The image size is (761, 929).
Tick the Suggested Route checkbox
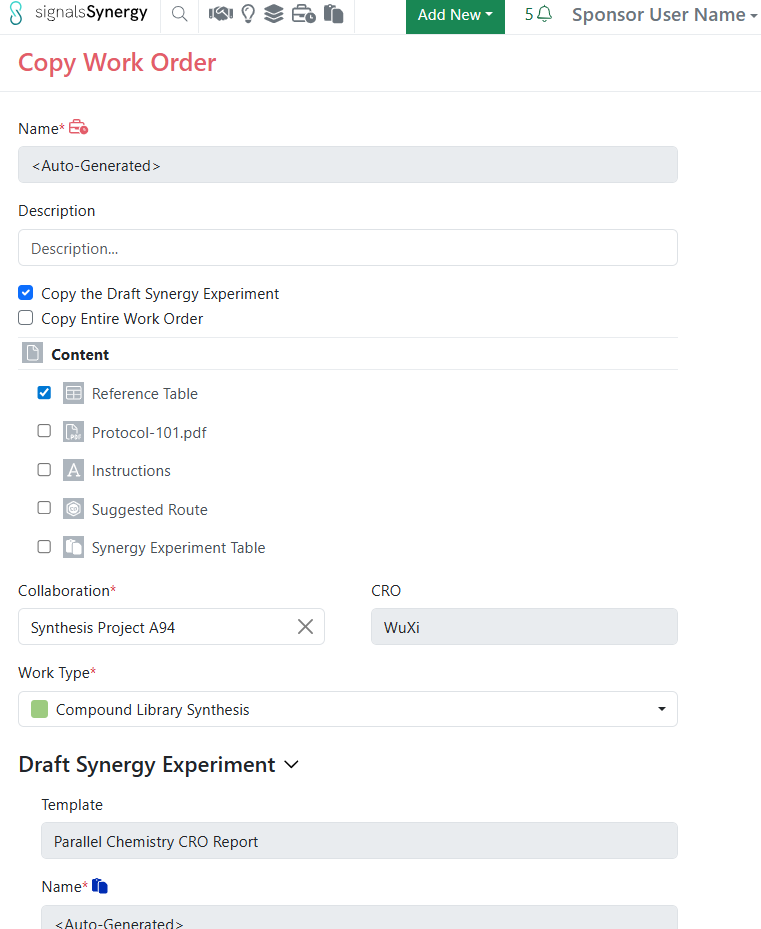tap(44, 508)
